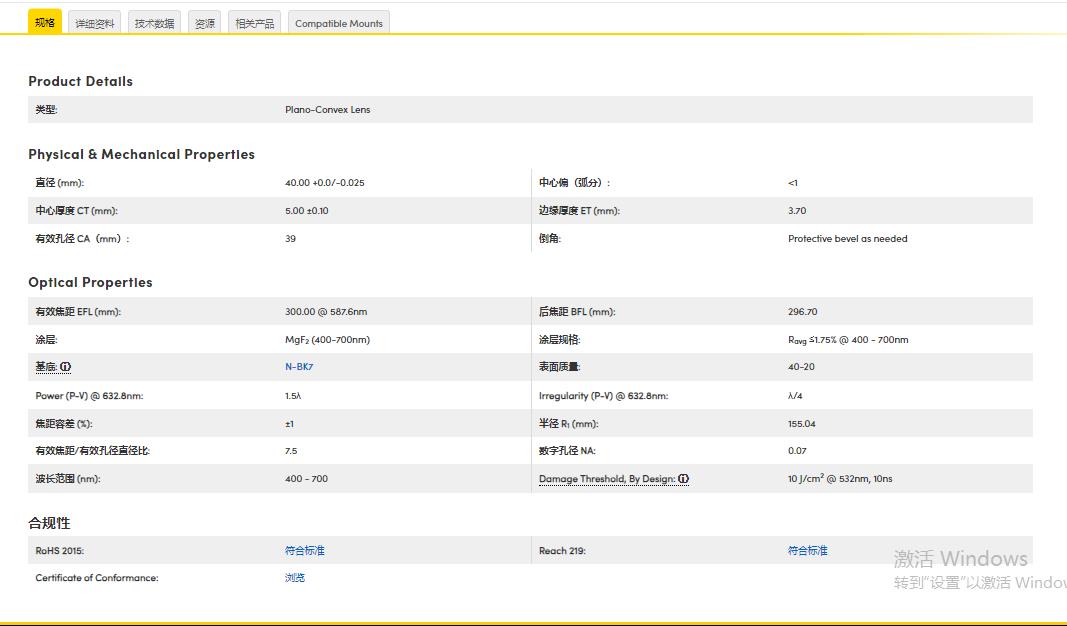Click the underlined 基底 label
The height and width of the screenshot is (626, 1067).
pos(46,367)
